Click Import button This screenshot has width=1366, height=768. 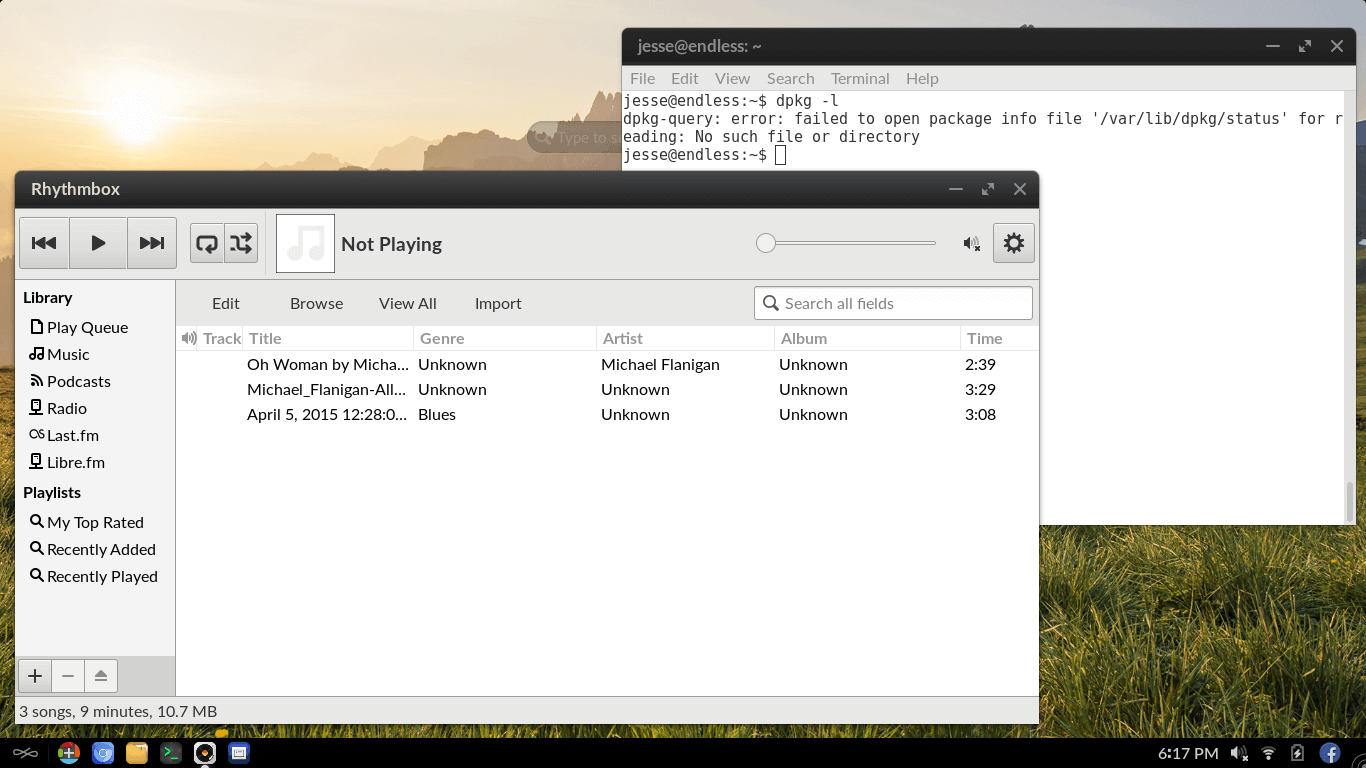[498, 303]
